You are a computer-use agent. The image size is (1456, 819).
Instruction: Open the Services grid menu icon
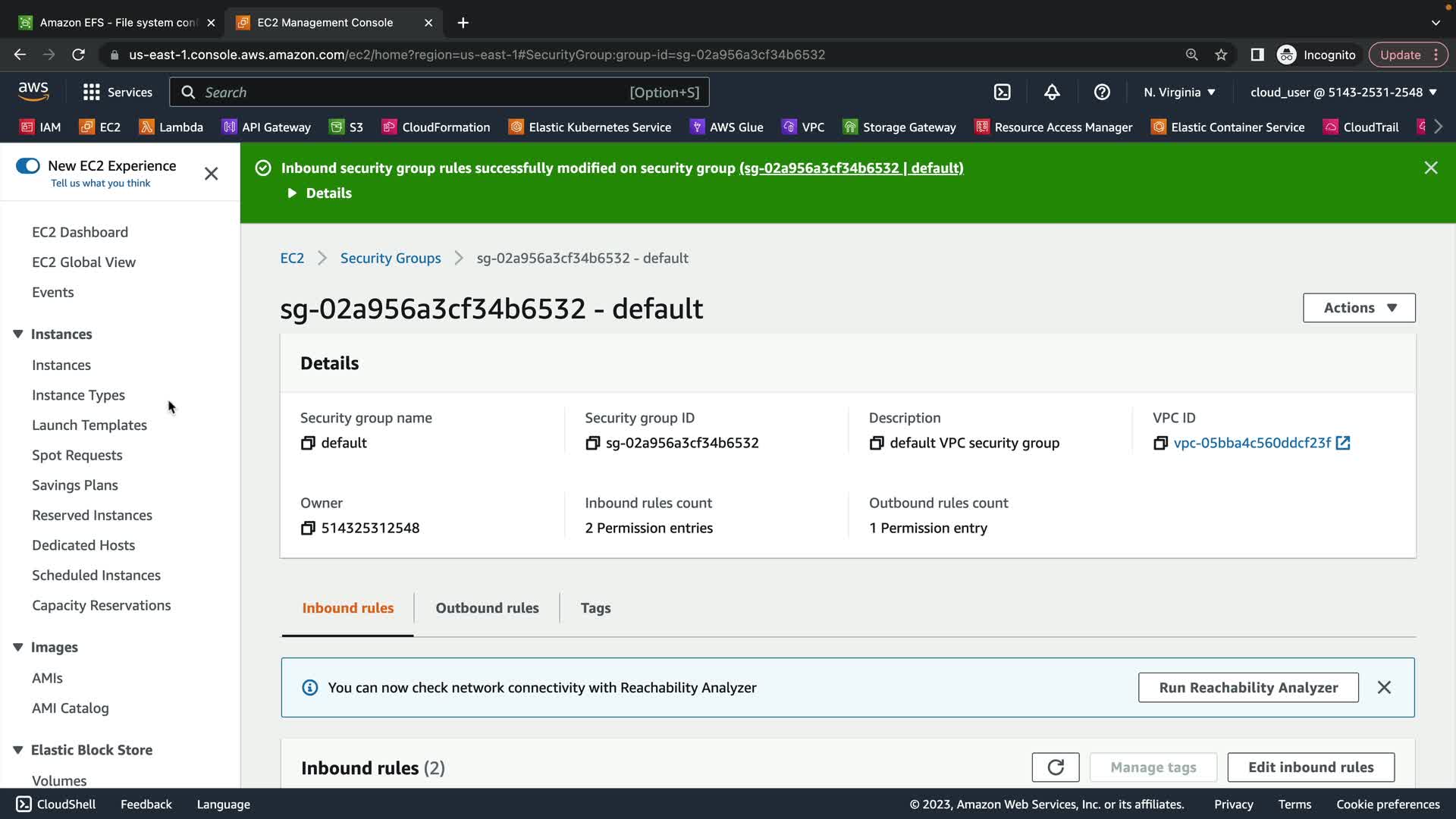(92, 93)
